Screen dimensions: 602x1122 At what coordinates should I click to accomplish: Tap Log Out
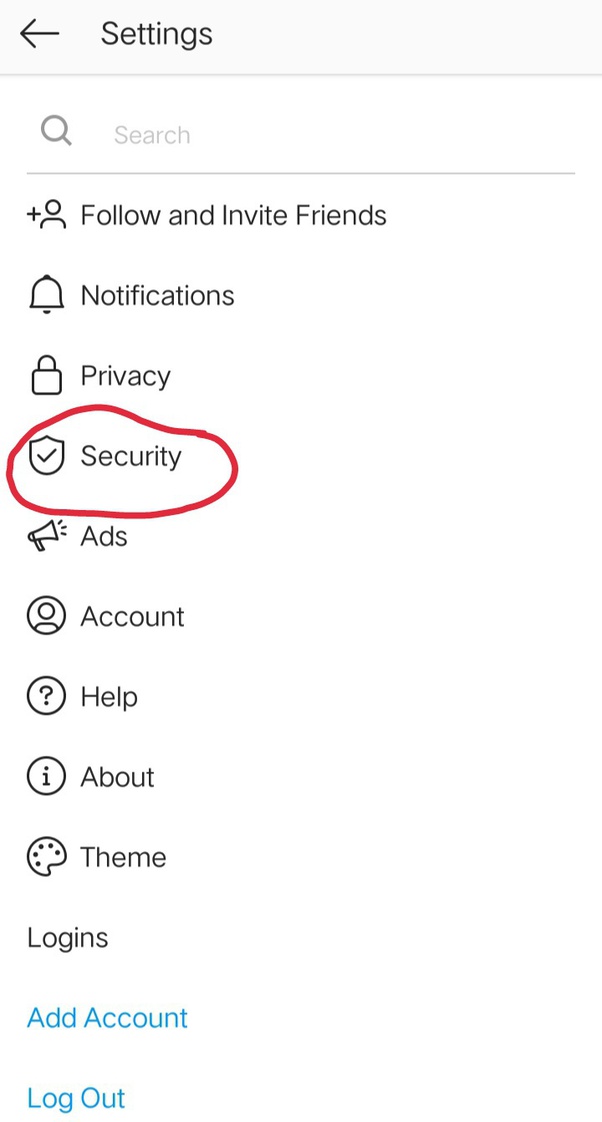pyautogui.click(x=76, y=1098)
